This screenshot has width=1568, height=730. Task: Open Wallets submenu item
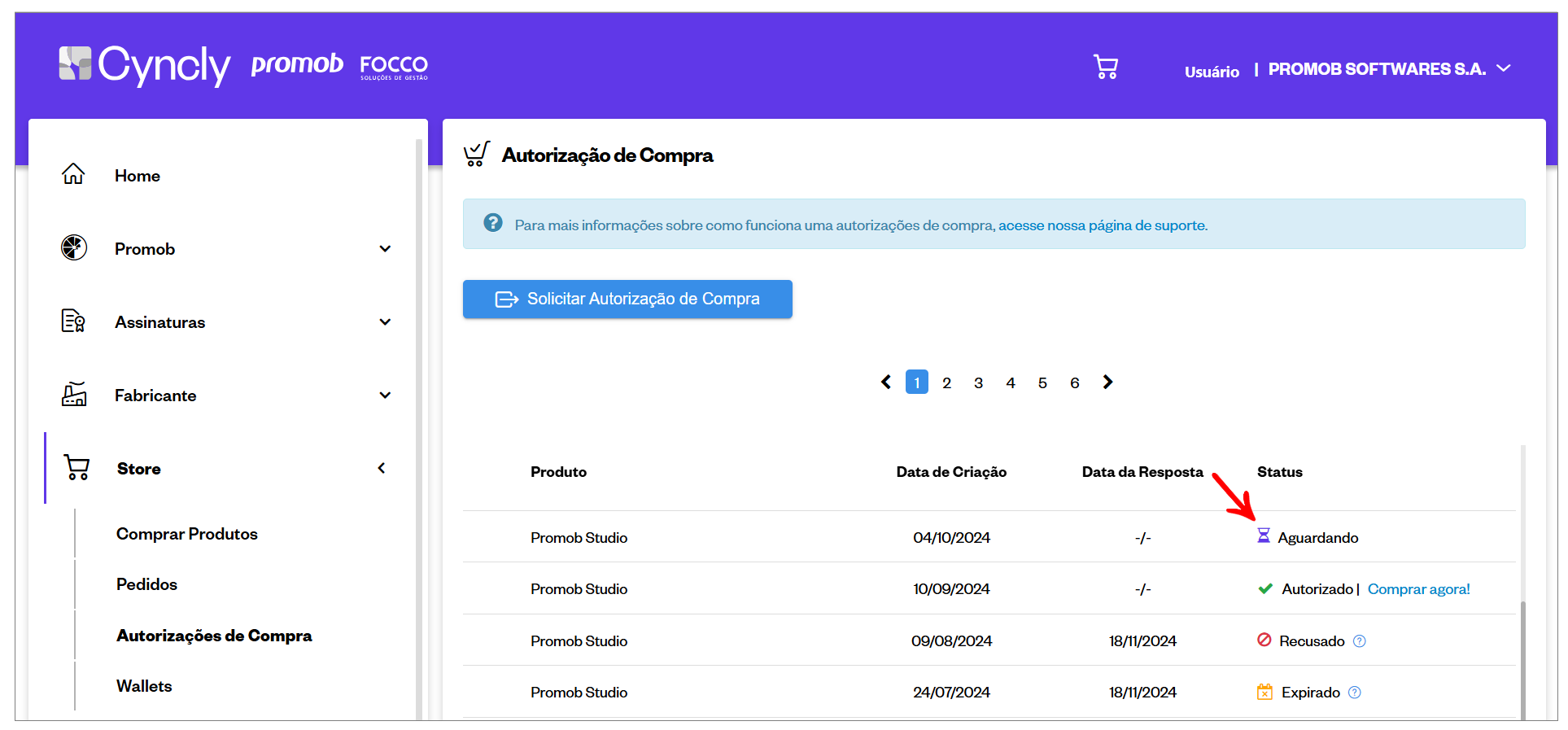(144, 686)
